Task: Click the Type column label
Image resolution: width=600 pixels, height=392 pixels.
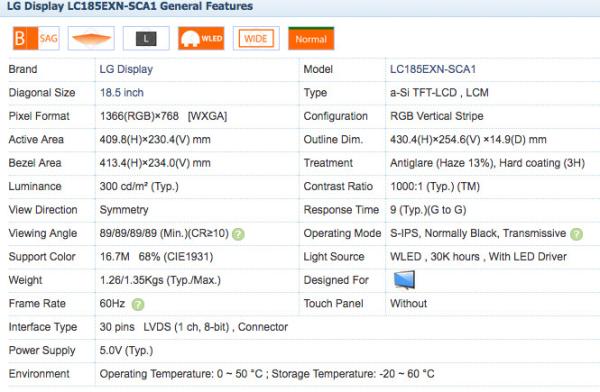Action: click(315, 93)
